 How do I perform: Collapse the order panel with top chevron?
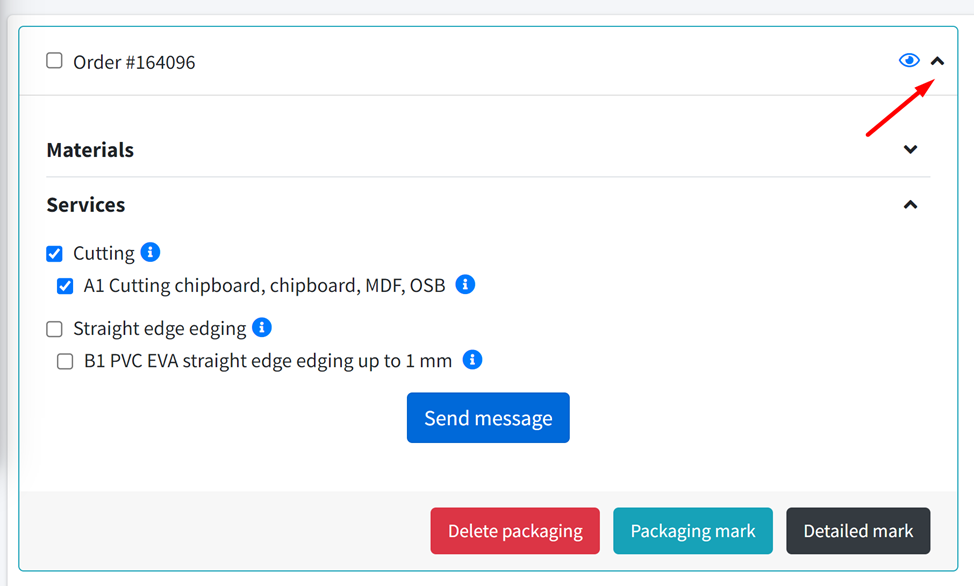tap(937, 61)
